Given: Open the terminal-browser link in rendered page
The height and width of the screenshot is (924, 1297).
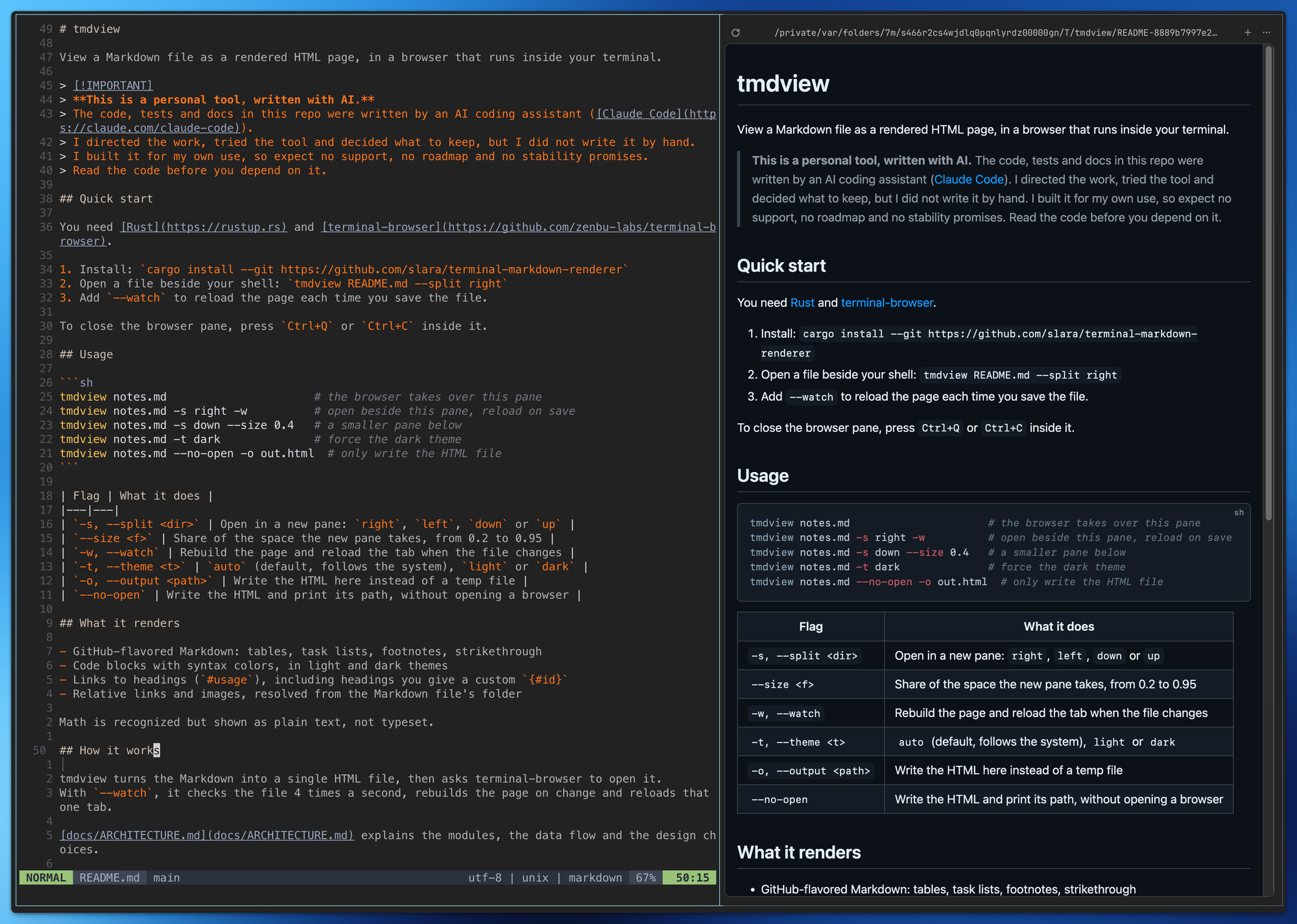Looking at the screenshot, I should click(x=886, y=303).
